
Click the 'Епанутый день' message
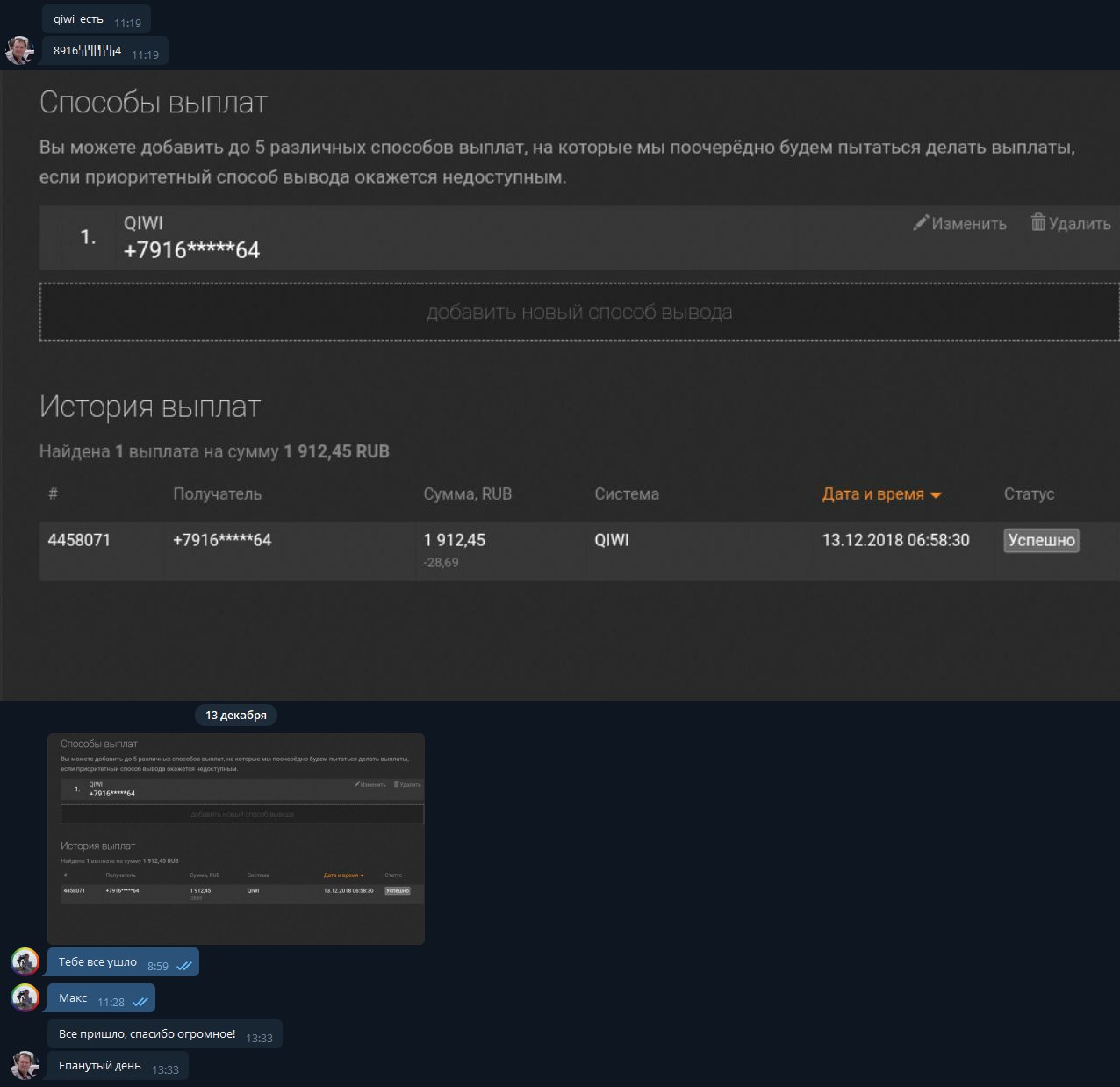118,1066
